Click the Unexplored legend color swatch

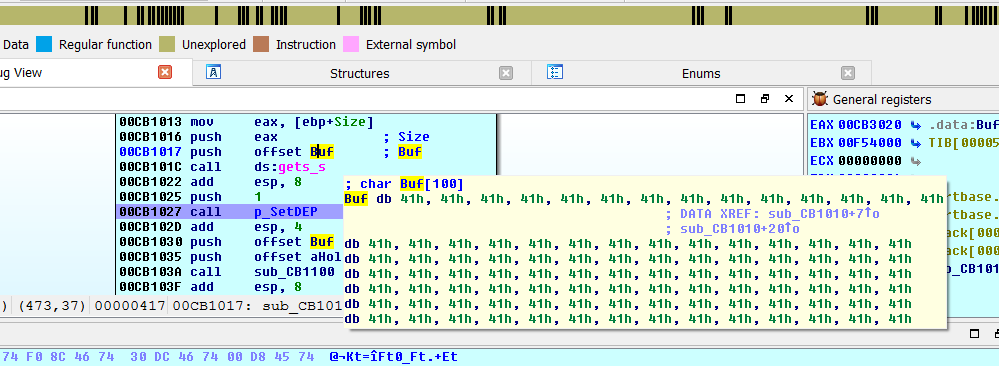coord(167,45)
